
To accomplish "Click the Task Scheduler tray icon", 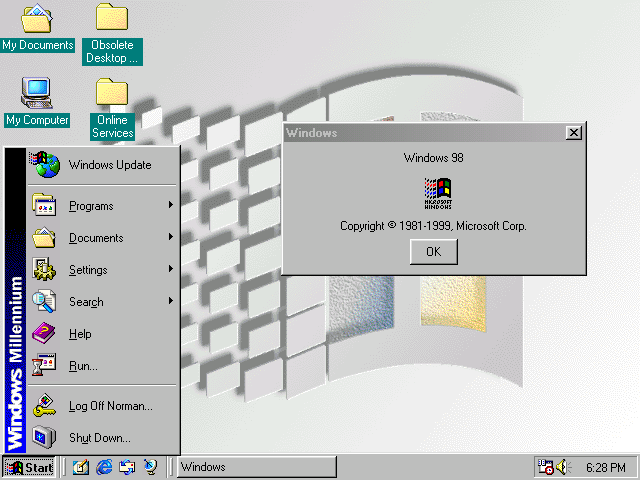I will coord(546,467).
